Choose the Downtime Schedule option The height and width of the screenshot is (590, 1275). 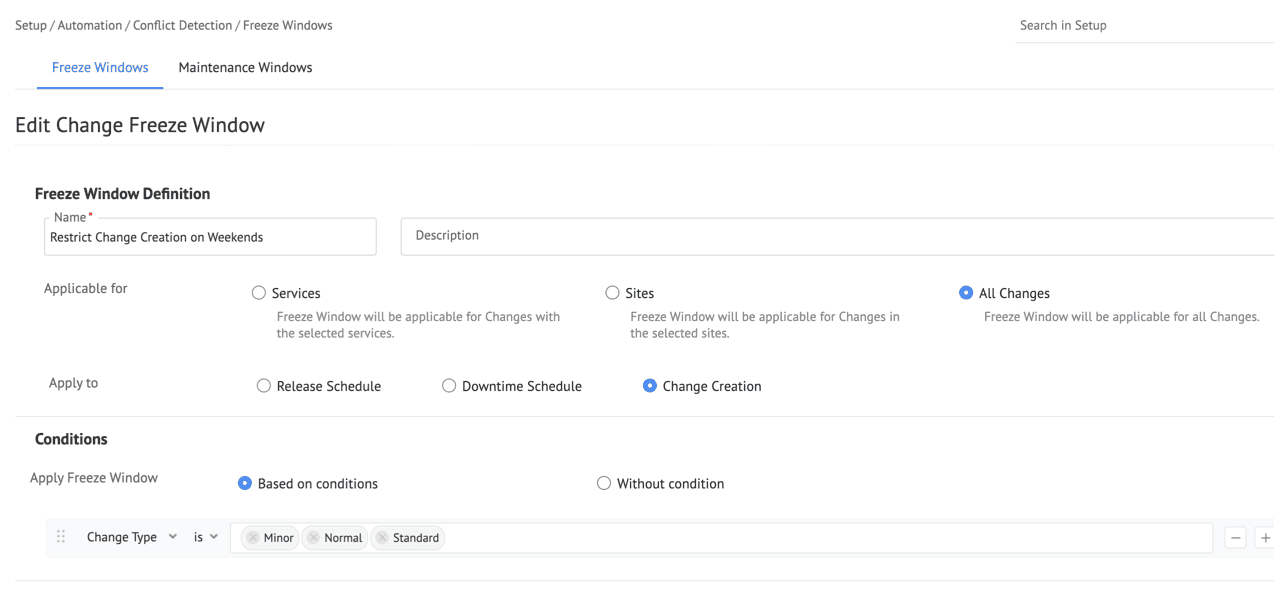tap(449, 386)
